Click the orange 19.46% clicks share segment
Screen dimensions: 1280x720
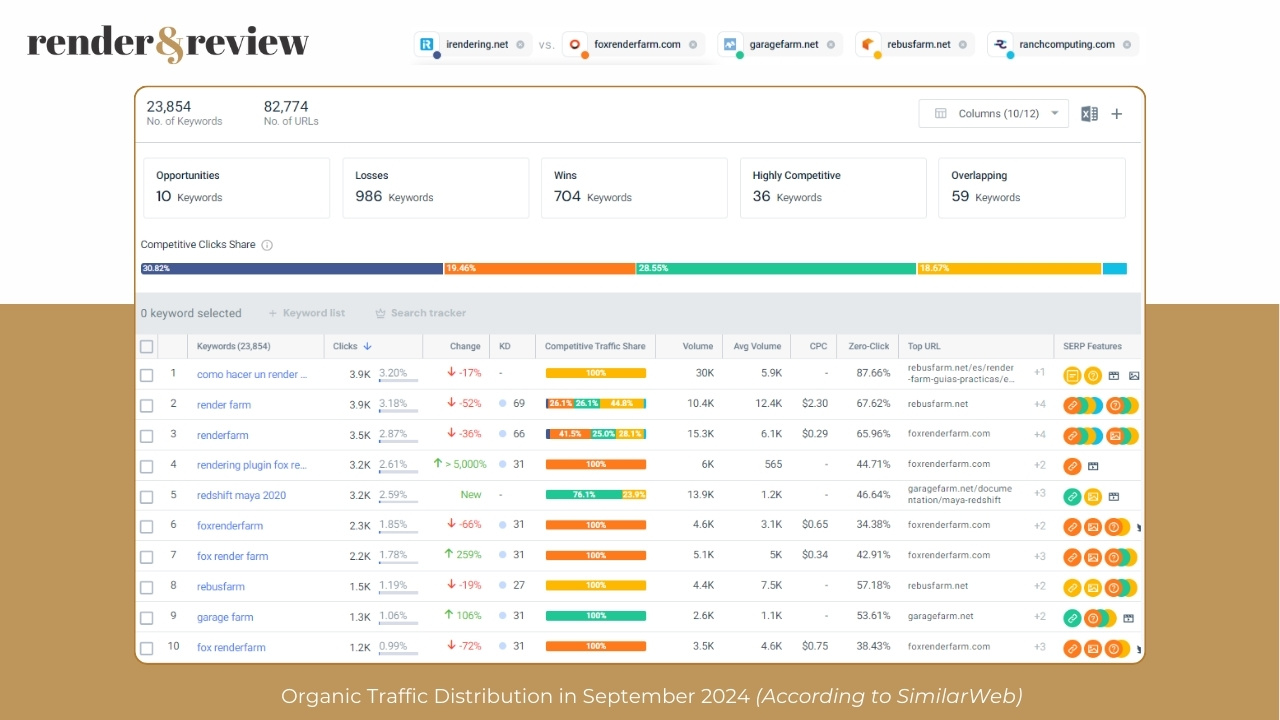[540, 268]
